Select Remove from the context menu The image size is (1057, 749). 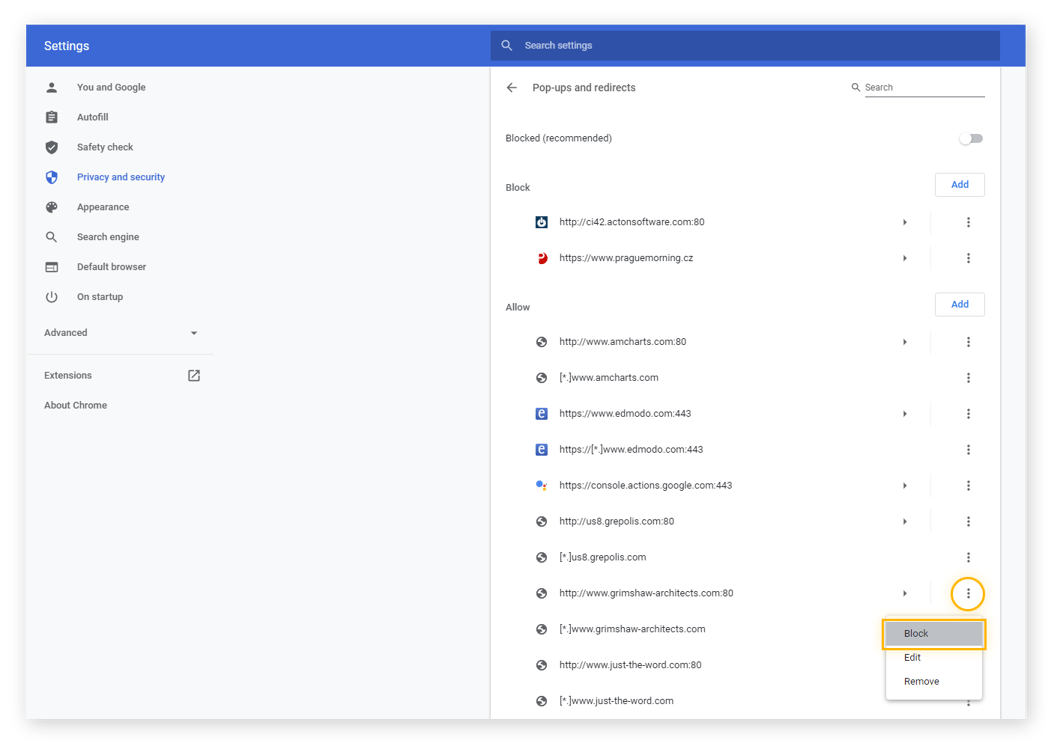point(920,681)
